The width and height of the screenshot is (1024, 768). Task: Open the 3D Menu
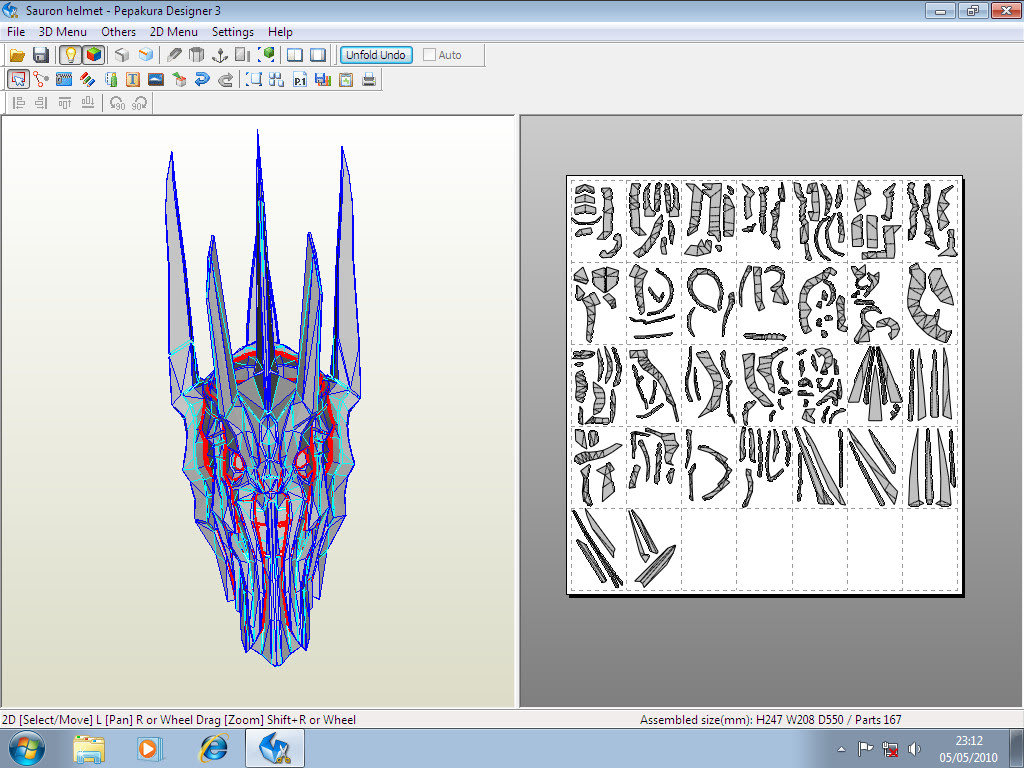63,31
